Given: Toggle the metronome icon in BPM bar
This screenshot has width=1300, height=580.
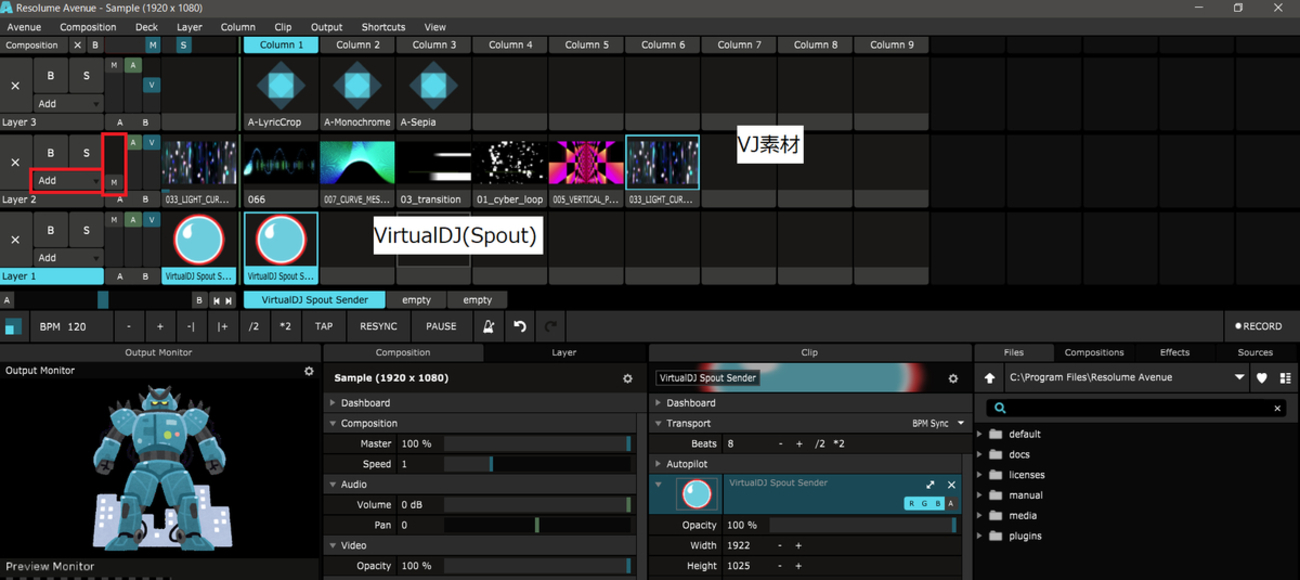Looking at the screenshot, I should (488, 326).
